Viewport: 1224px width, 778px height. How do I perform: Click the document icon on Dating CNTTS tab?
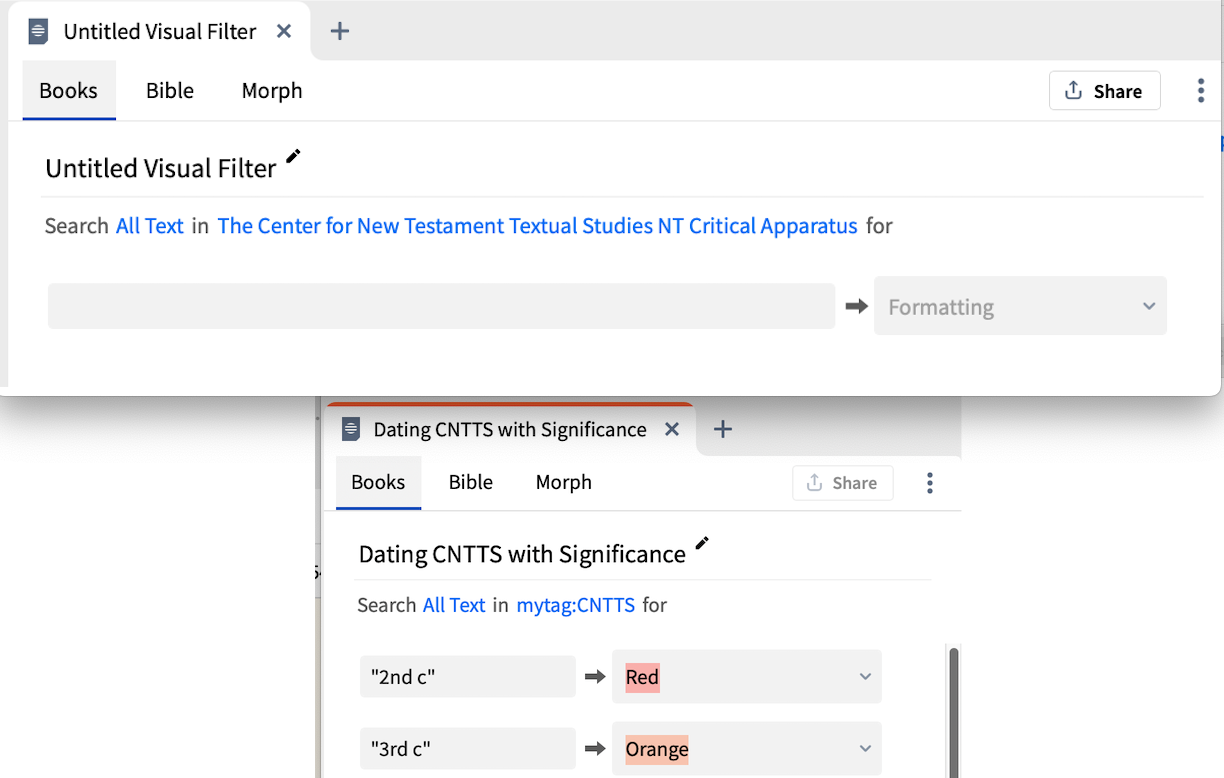[350, 429]
